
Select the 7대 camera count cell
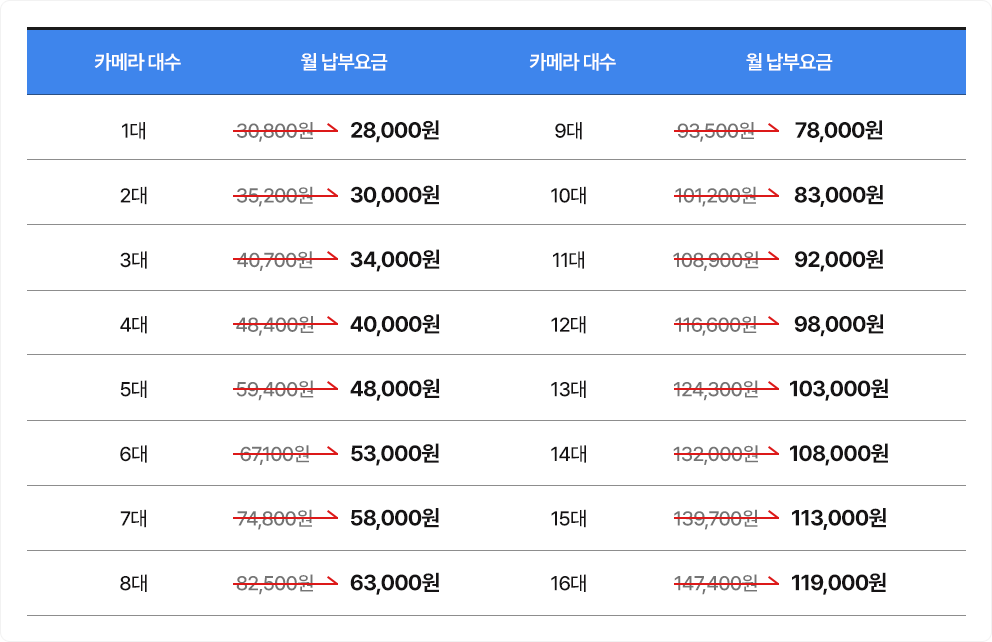tap(133, 519)
